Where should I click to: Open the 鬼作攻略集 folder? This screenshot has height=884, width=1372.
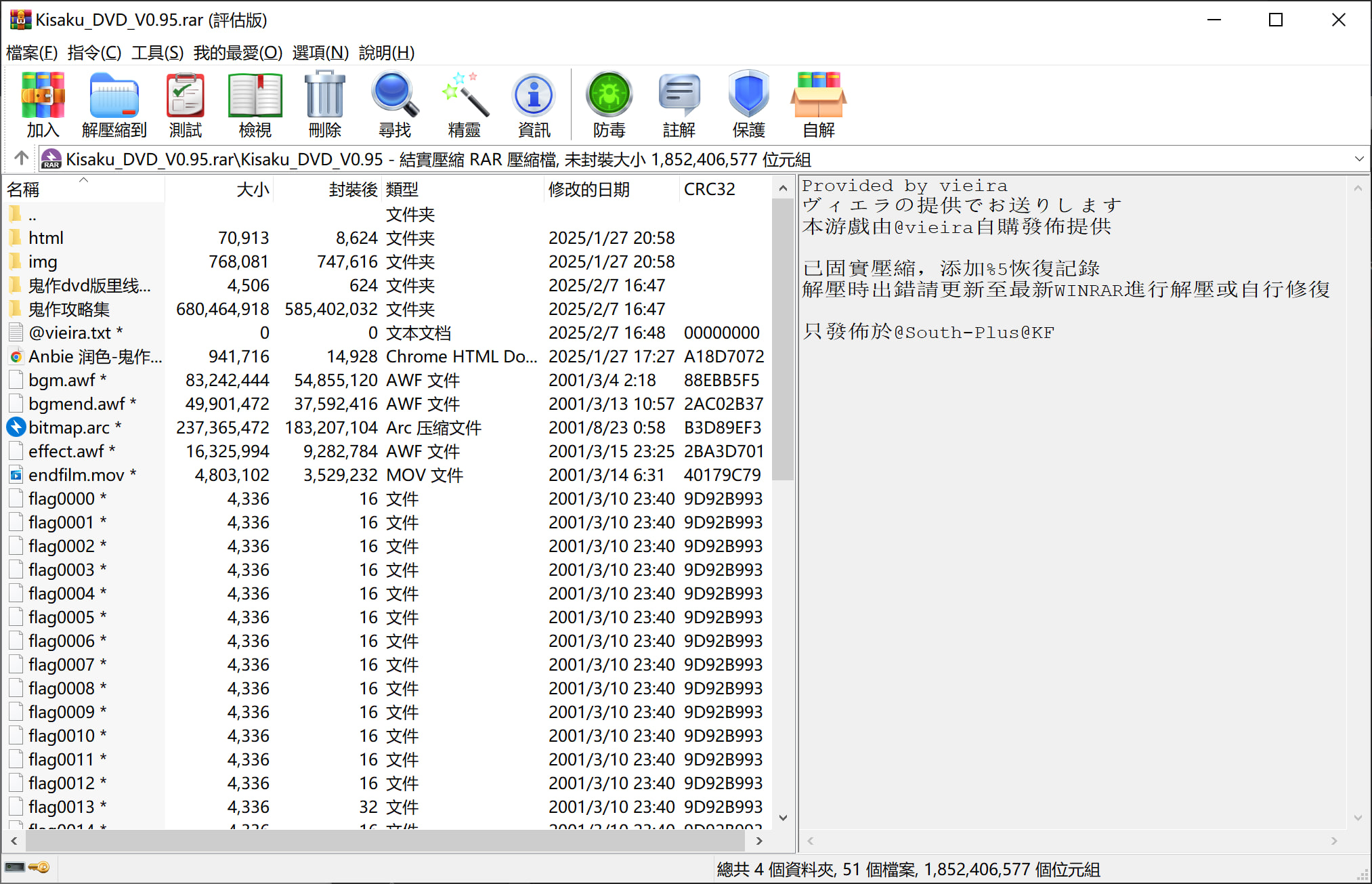(x=68, y=310)
